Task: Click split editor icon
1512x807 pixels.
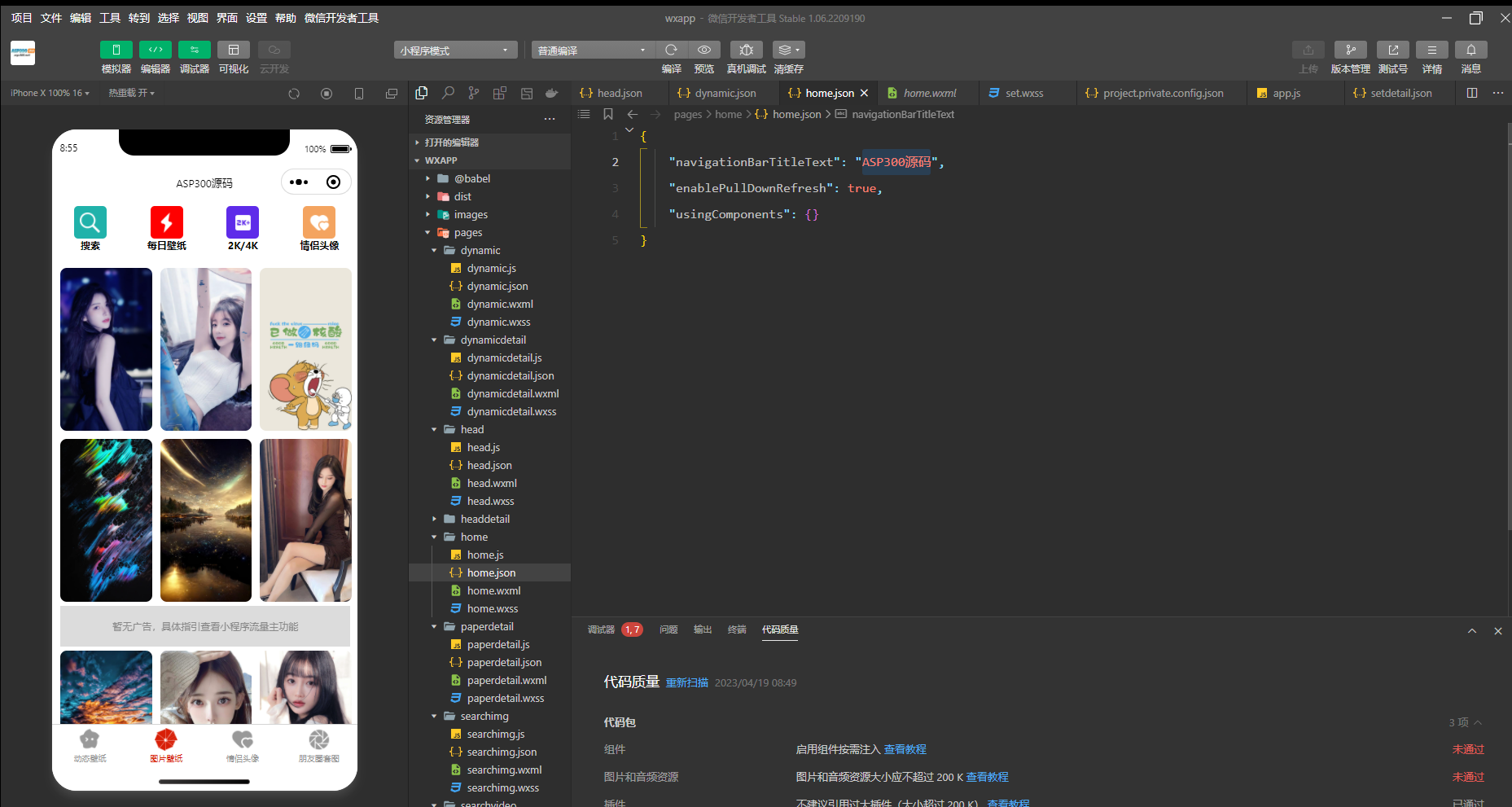Action: [x=1472, y=94]
